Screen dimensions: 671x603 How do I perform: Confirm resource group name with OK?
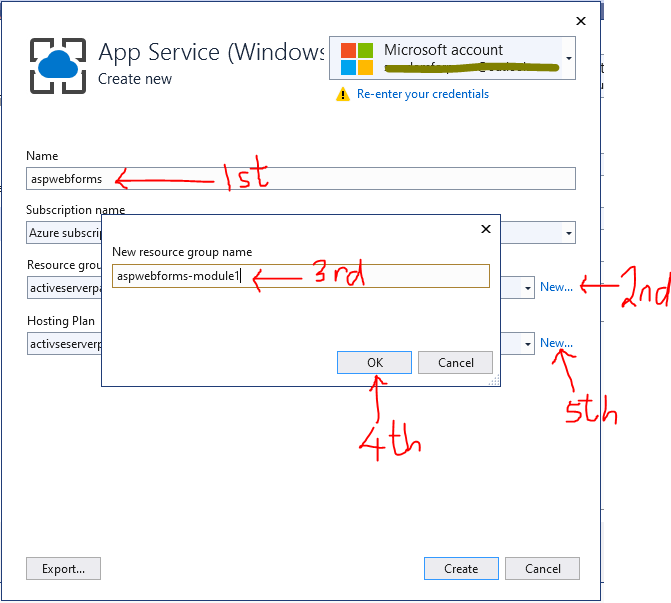coord(374,362)
